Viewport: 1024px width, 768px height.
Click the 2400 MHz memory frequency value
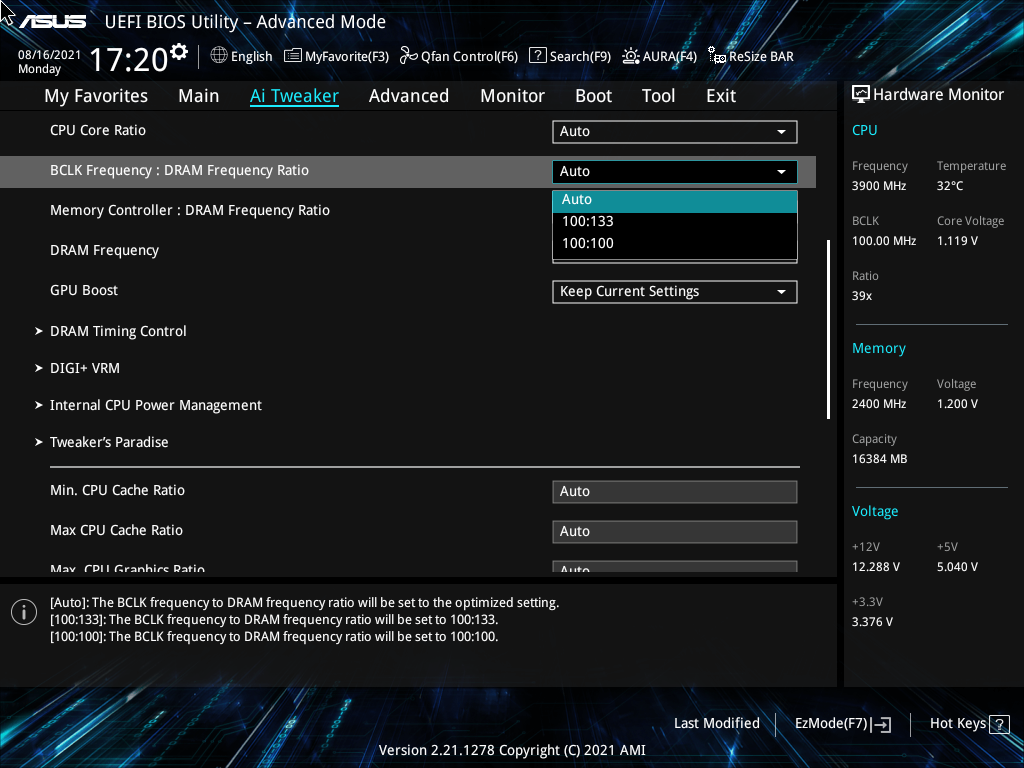[879, 404]
